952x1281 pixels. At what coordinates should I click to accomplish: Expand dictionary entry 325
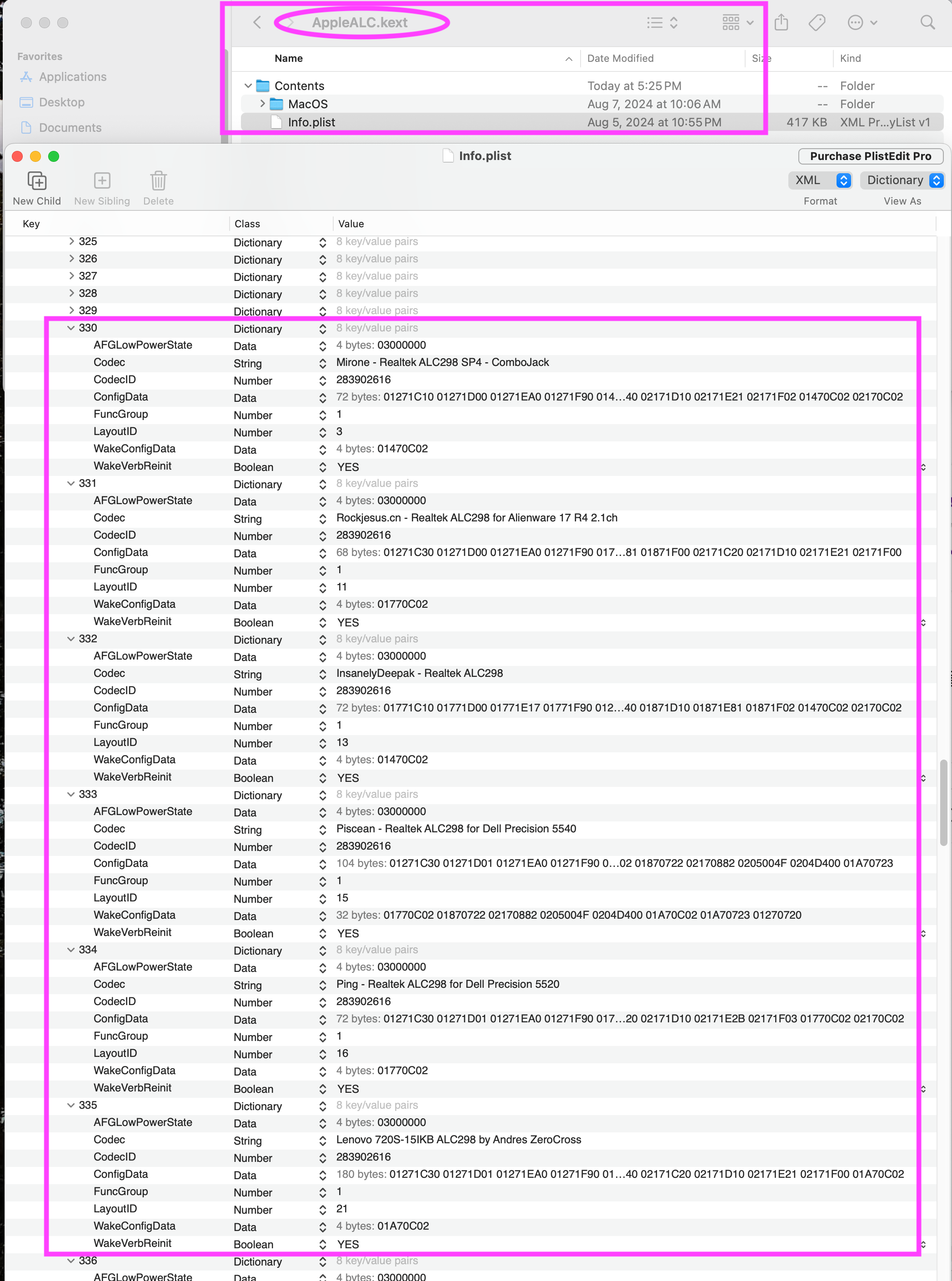tap(71, 241)
